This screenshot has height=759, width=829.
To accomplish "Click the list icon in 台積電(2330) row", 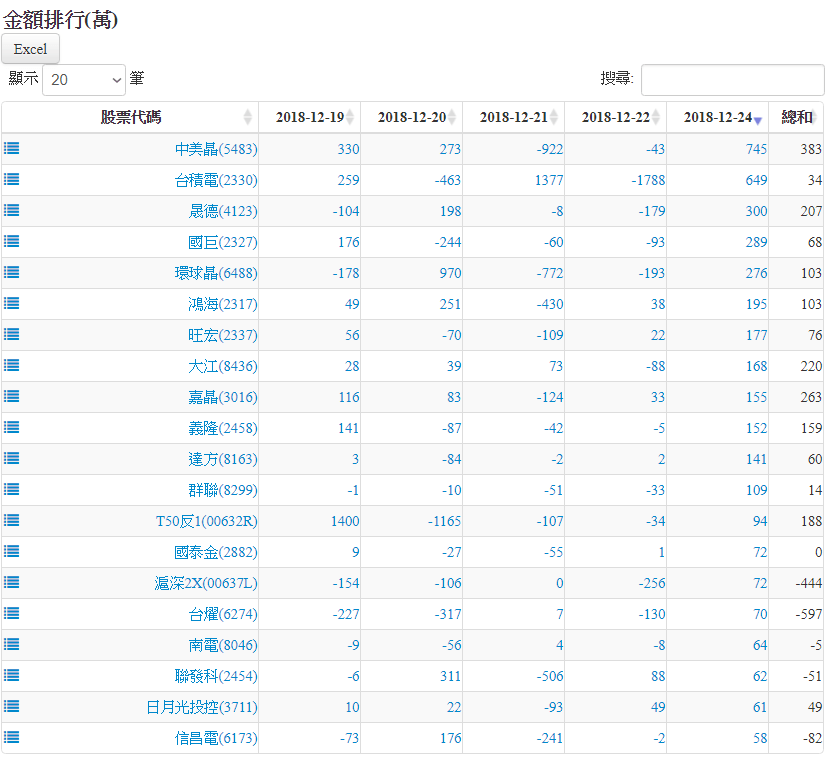I will coord(12,179).
